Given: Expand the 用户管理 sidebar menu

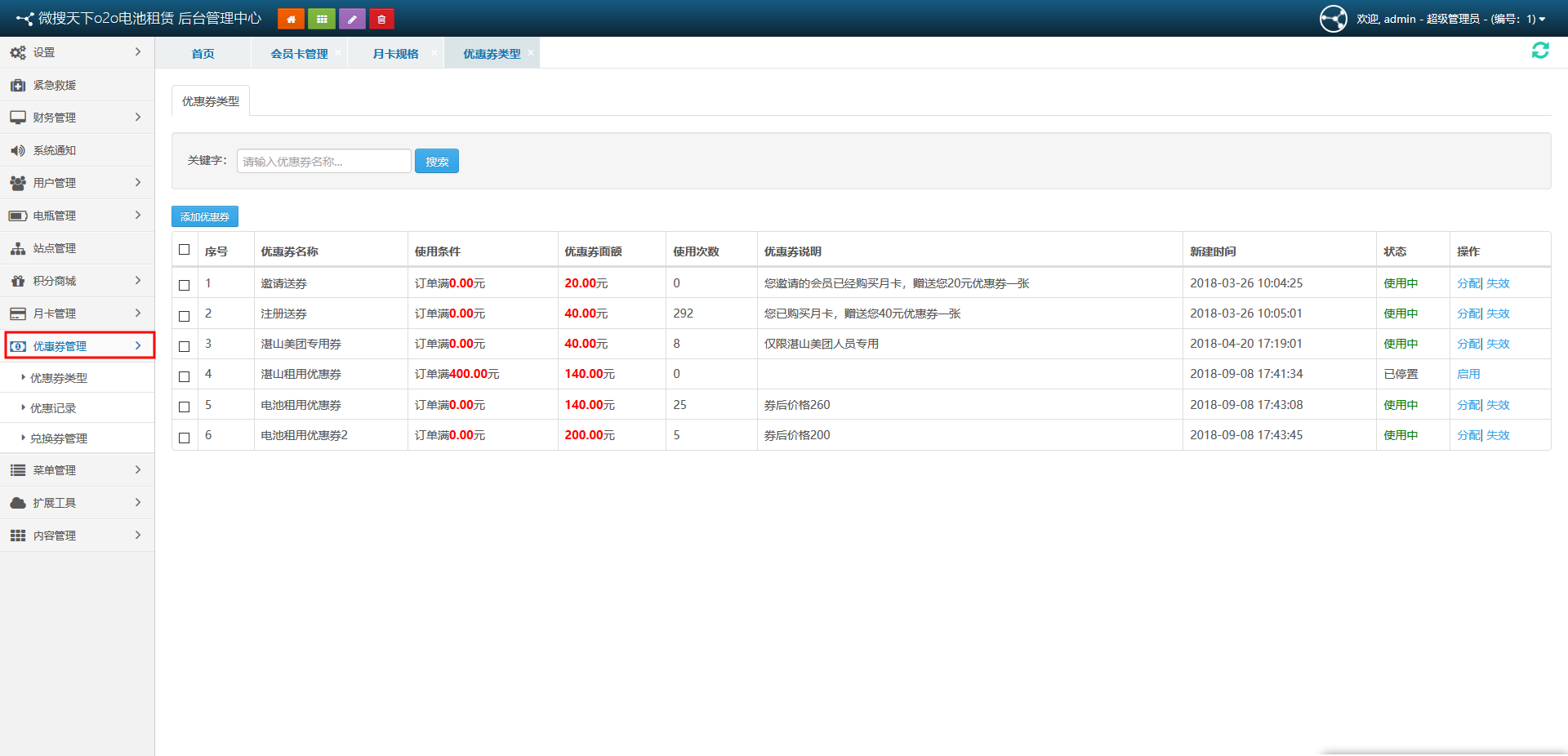Looking at the screenshot, I should (x=77, y=183).
